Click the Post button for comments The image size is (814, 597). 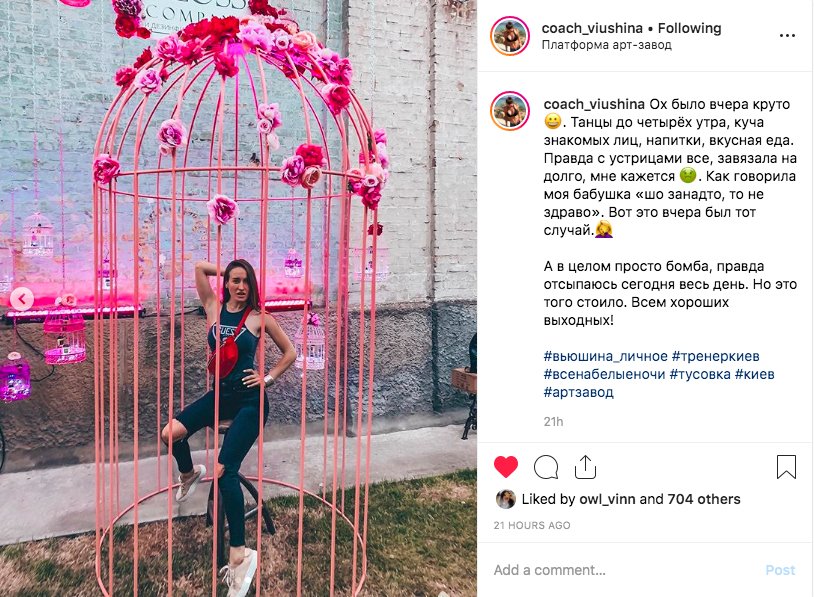coord(780,570)
